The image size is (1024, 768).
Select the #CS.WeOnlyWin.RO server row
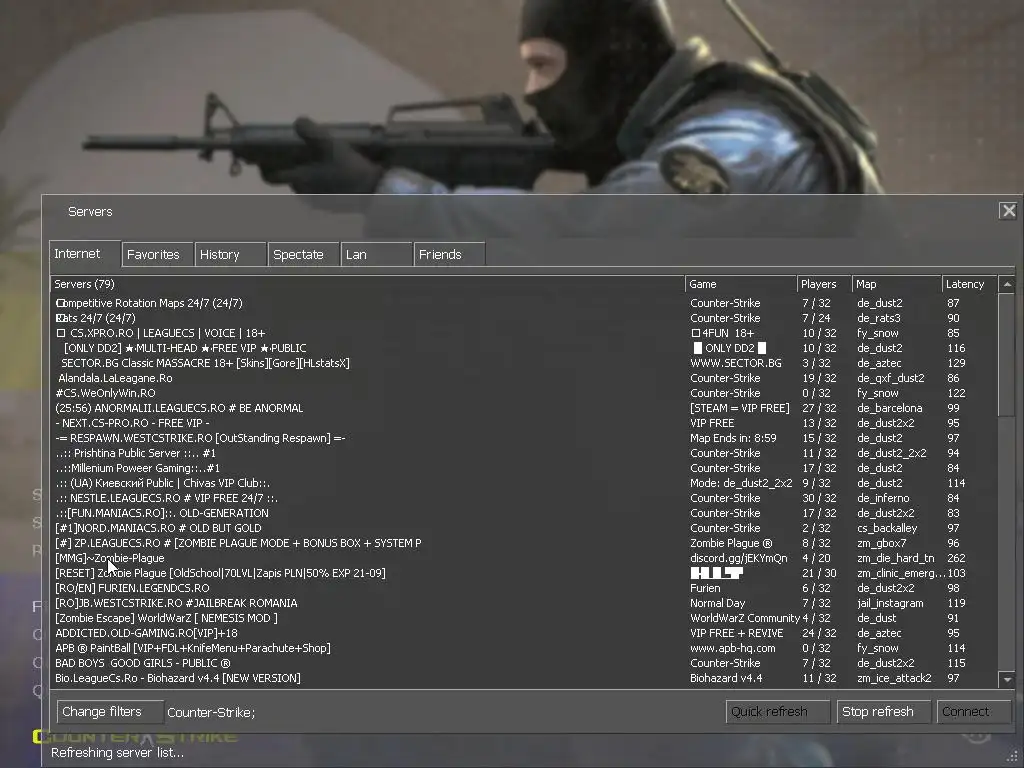pyautogui.click(x=524, y=393)
